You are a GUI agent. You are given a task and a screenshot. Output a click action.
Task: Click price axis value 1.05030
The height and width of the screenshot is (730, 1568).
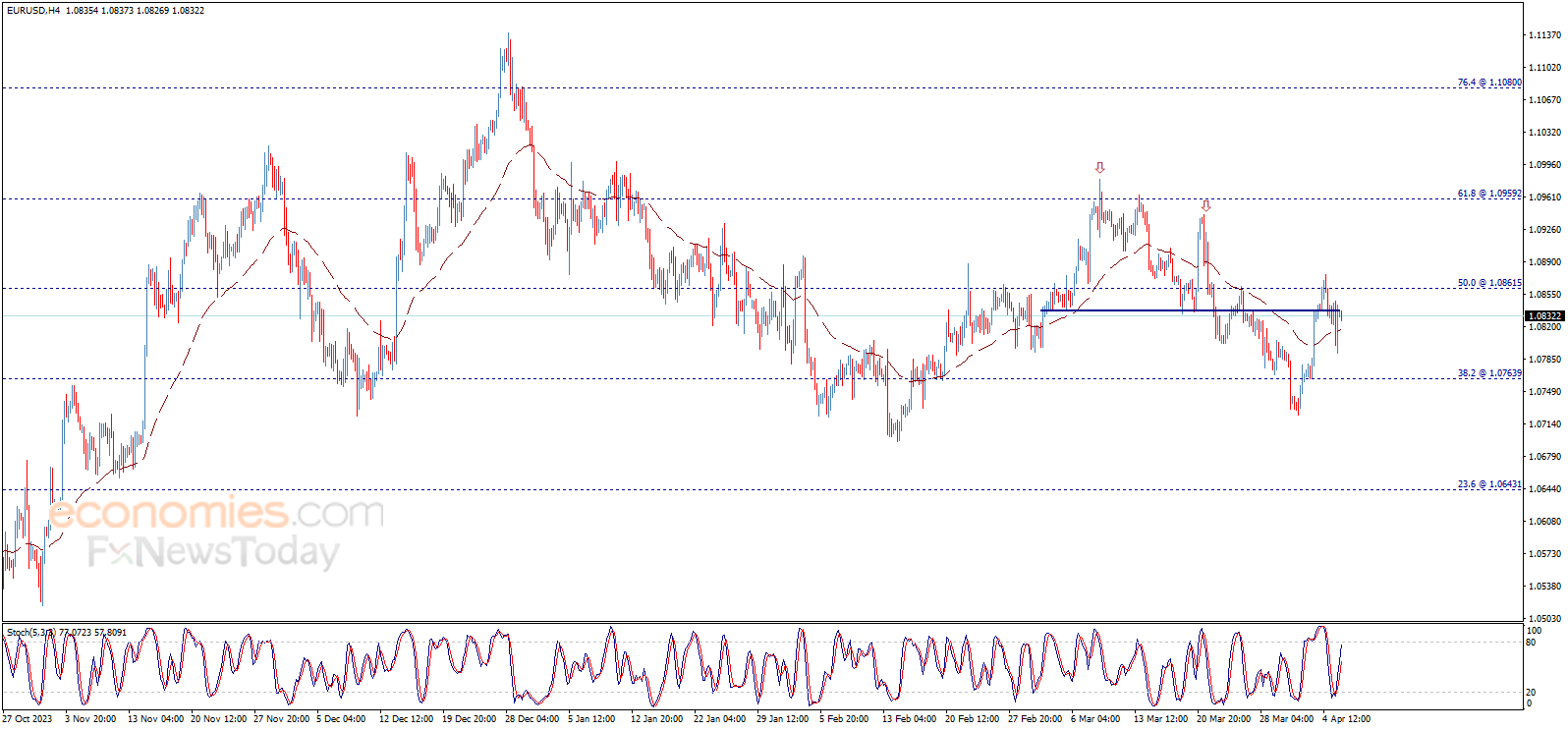point(1544,619)
